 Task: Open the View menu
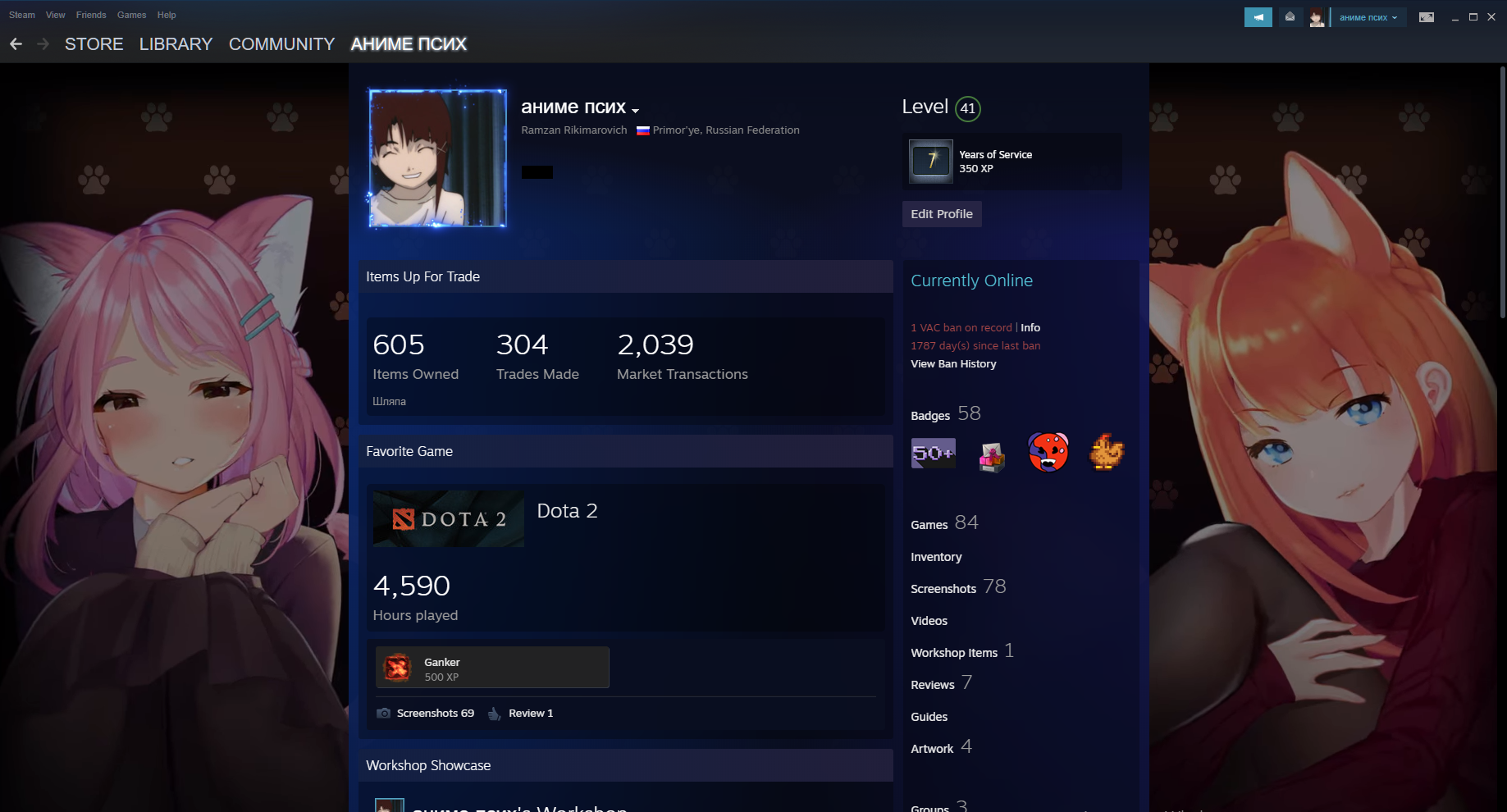56,15
